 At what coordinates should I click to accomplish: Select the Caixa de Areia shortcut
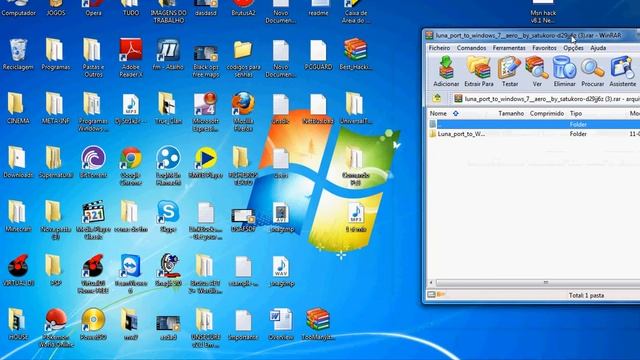coord(355,12)
